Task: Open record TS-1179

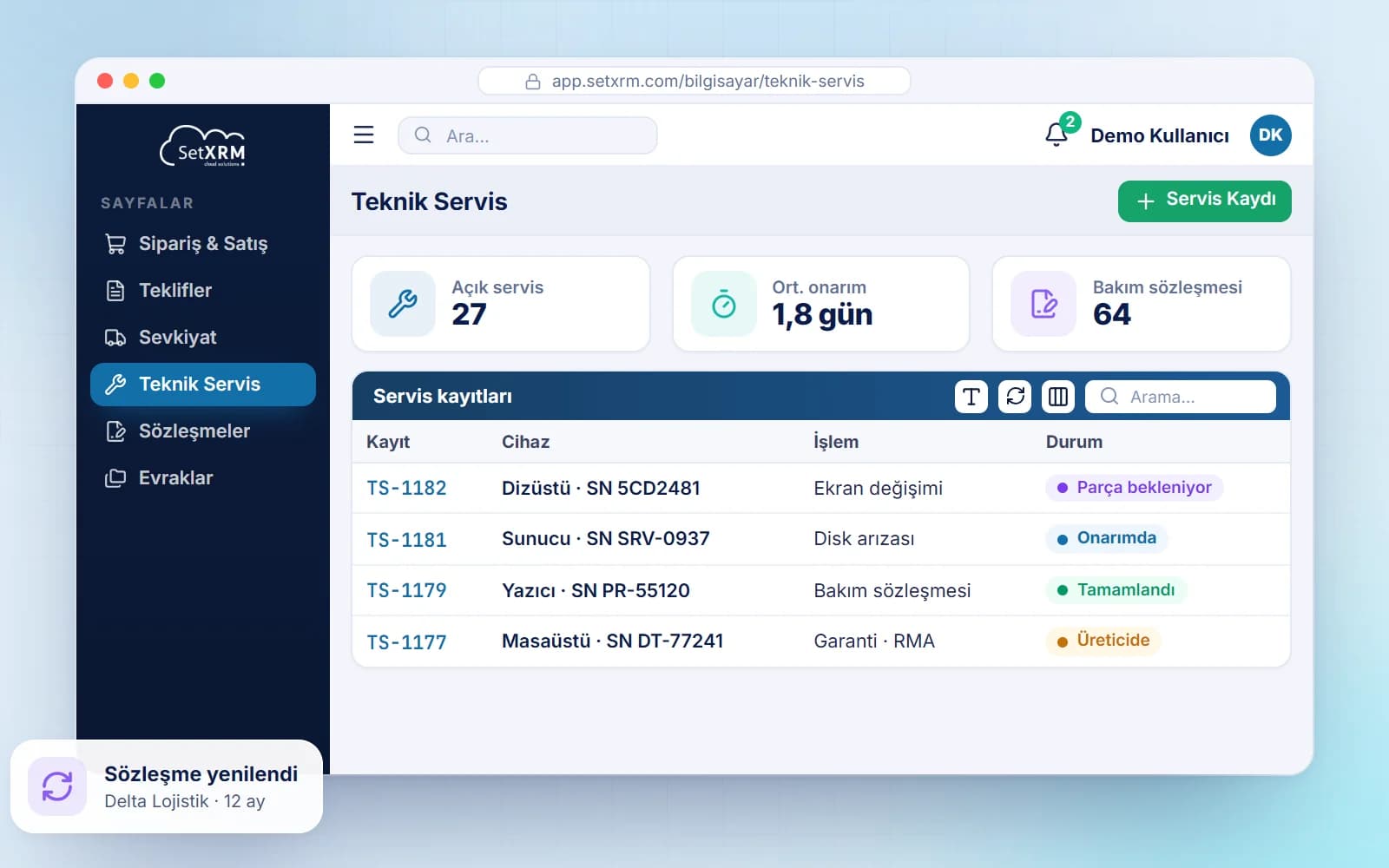Action: pos(406,590)
